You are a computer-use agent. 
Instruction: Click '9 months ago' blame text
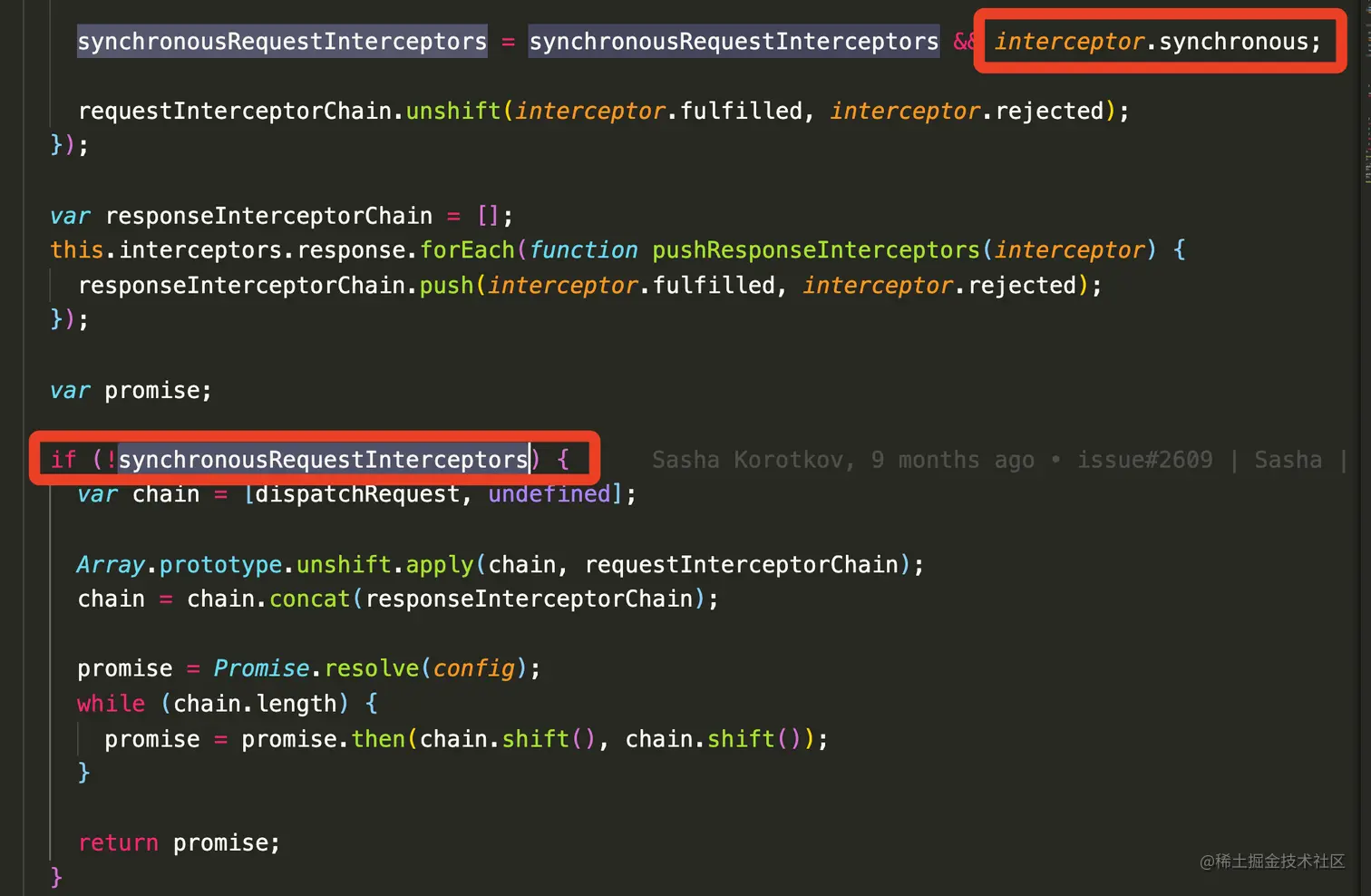coord(953,460)
